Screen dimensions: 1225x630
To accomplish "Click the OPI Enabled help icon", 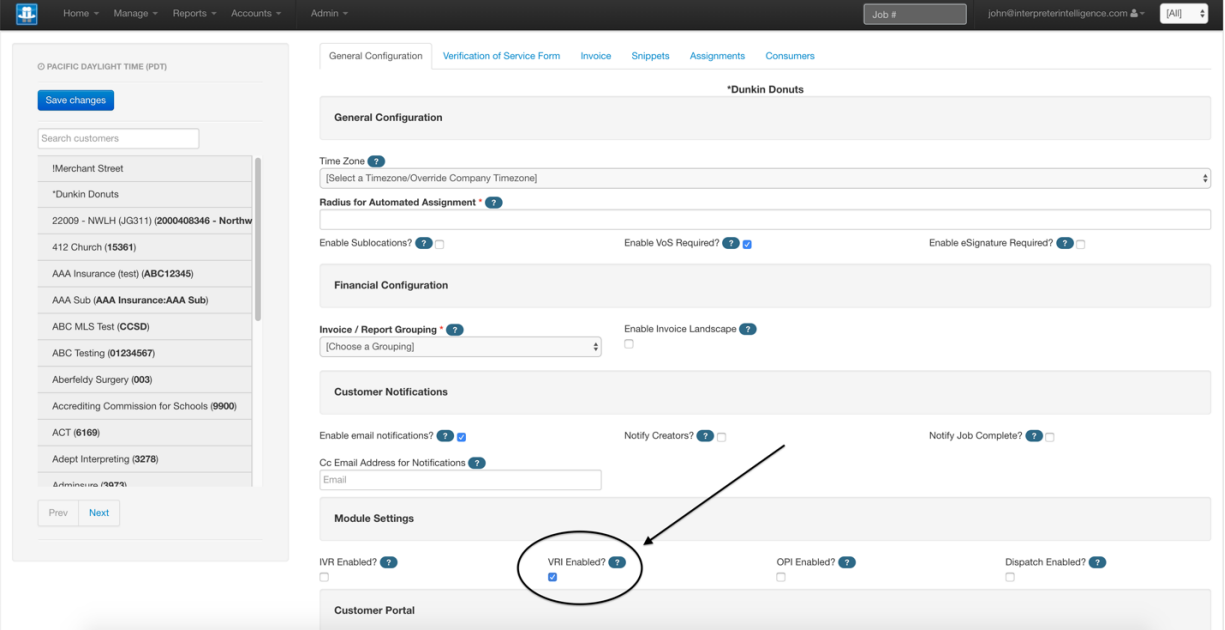I will [x=847, y=562].
